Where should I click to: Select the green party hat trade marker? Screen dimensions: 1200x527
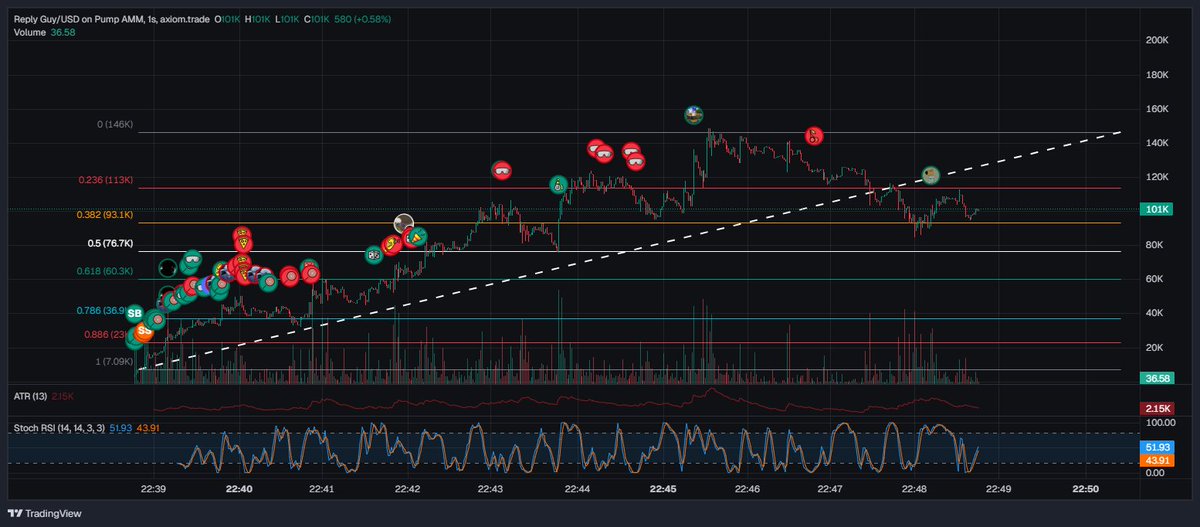coord(416,236)
